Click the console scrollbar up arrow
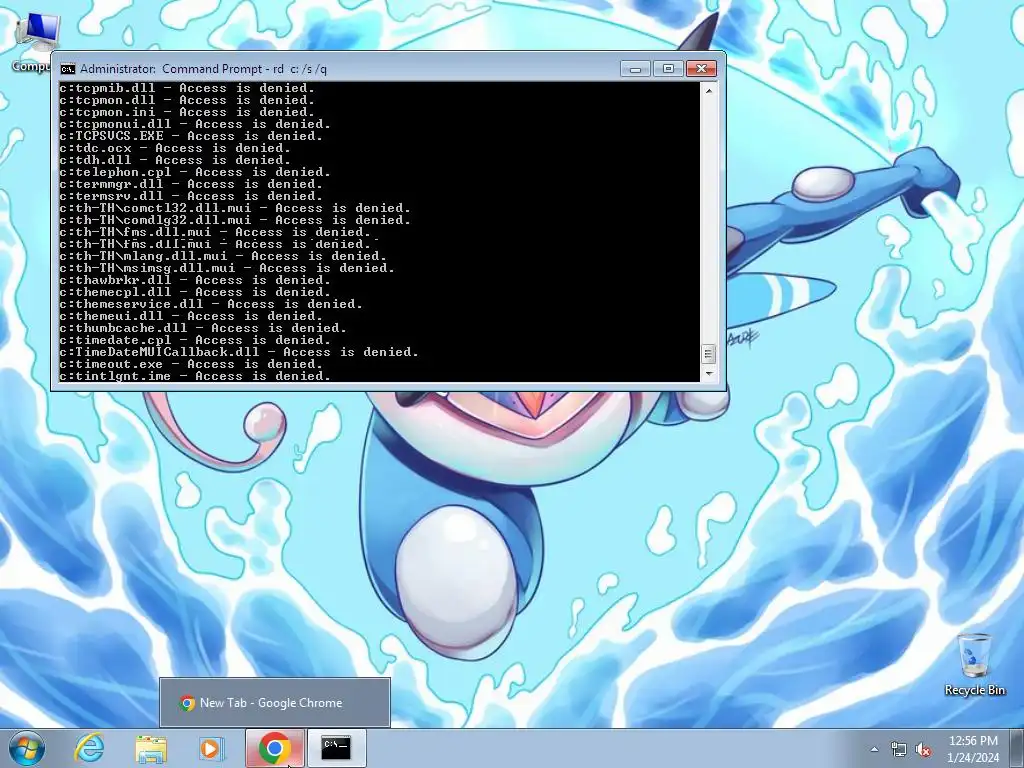Image resolution: width=1024 pixels, height=768 pixels. 709,91
